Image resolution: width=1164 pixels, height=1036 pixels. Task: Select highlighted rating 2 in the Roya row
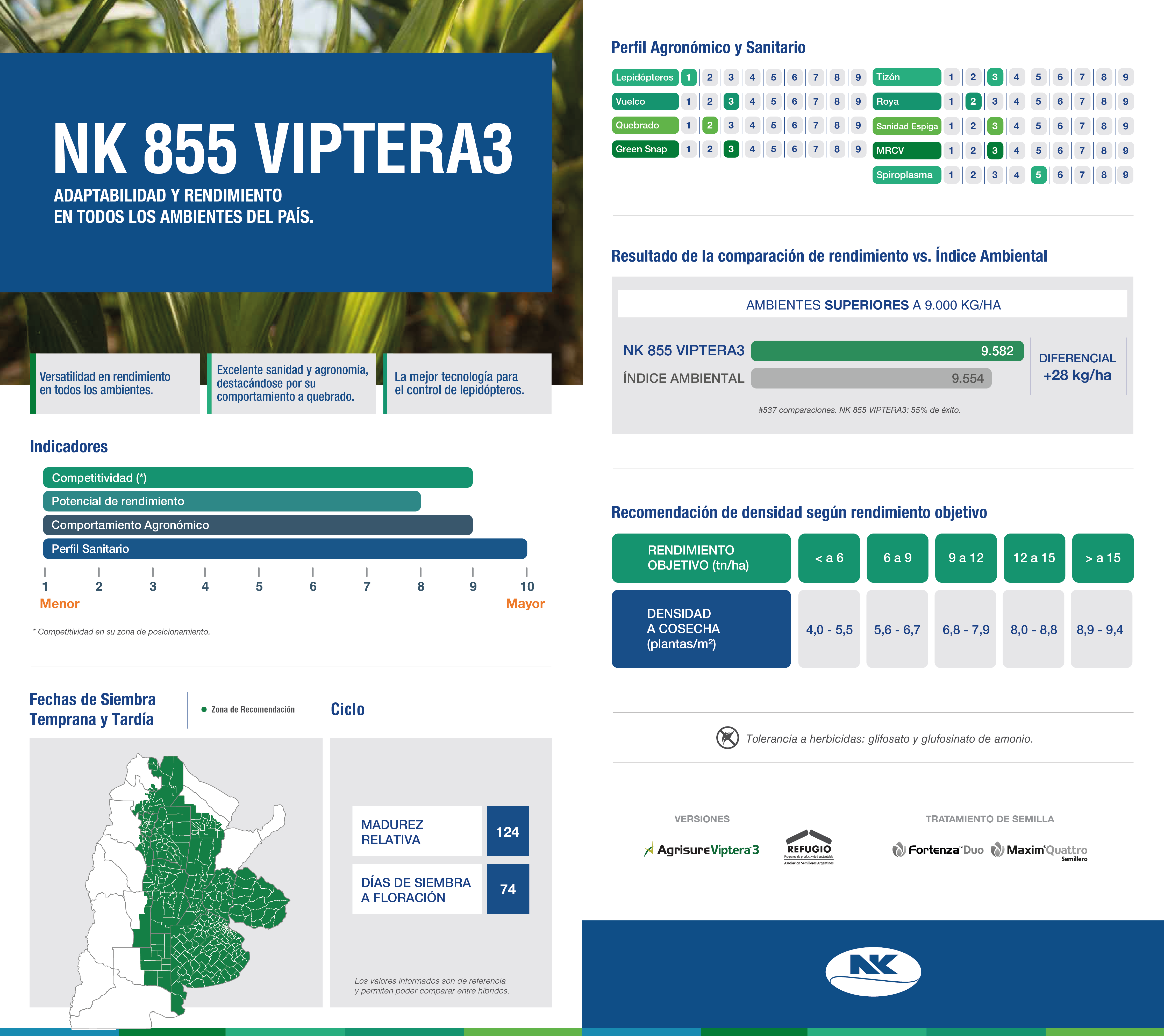click(x=973, y=101)
